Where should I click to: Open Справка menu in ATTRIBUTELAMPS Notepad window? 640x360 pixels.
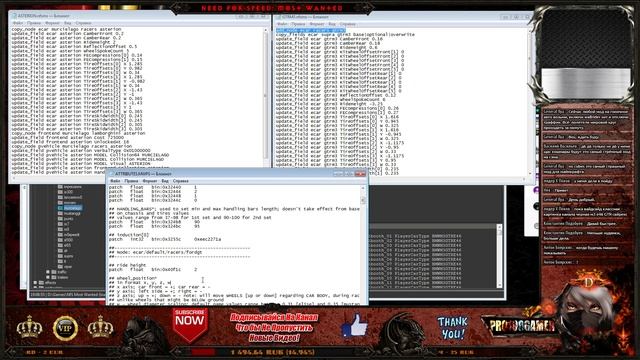coord(180,181)
